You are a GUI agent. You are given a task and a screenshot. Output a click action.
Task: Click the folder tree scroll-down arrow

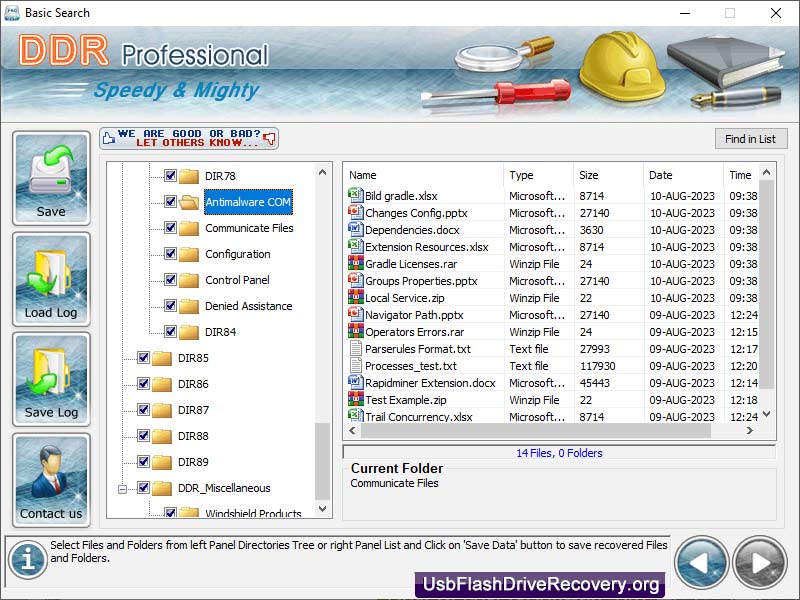(x=322, y=509)
